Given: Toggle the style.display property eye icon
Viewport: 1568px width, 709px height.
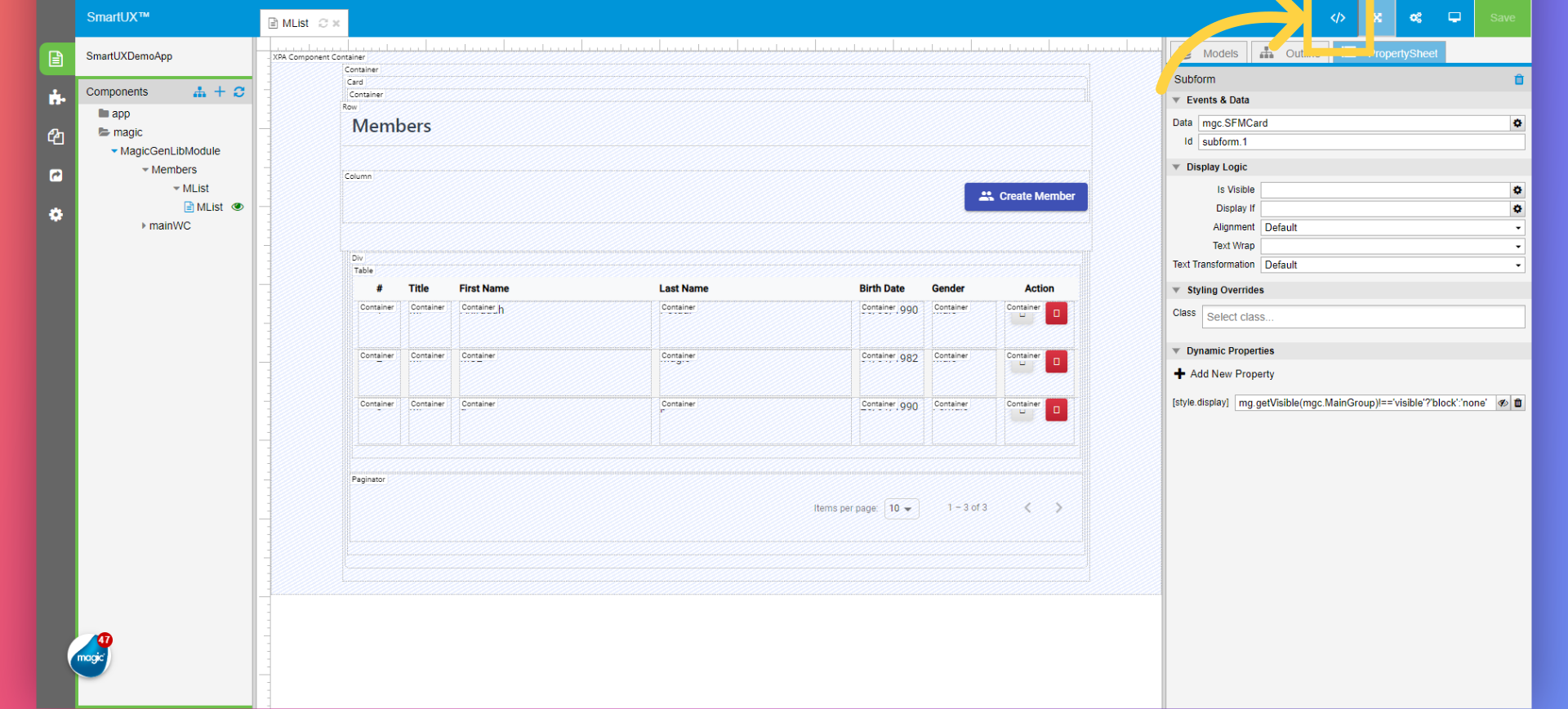Looking at the screenshot, I should pyautogui.click(x=1503, y=403).
